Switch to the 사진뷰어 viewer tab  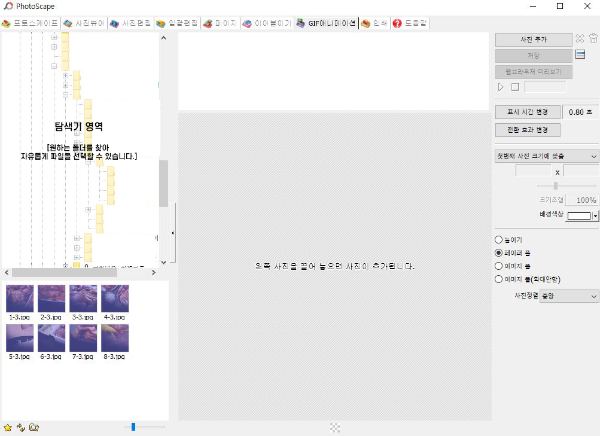[x=84, y=23]
